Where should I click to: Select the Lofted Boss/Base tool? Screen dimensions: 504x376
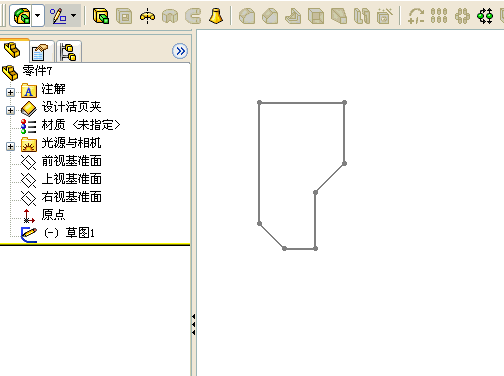[x=216, y=16]
